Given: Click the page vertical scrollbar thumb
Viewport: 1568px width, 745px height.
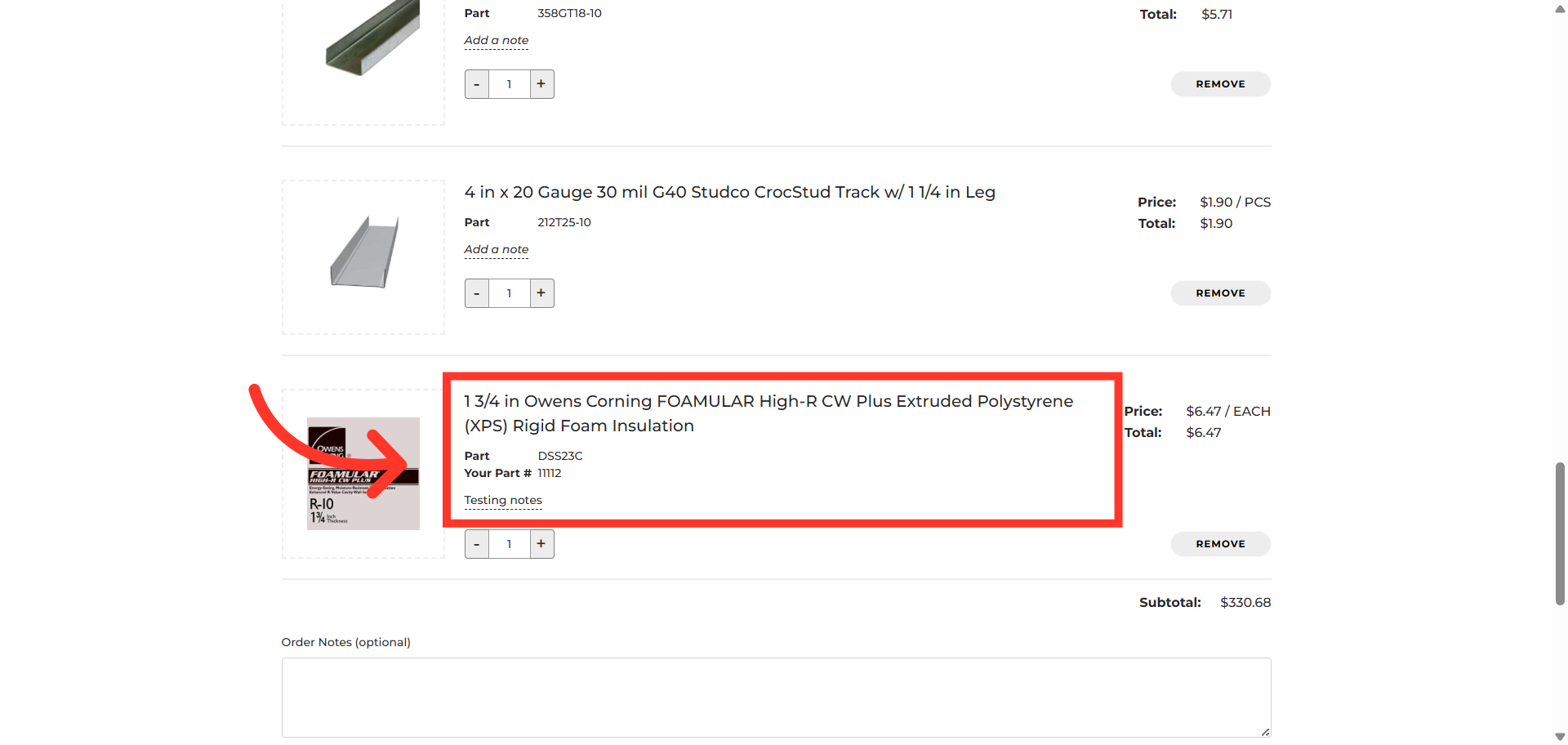Looking at the screenshot, I should coord(1560,533).
